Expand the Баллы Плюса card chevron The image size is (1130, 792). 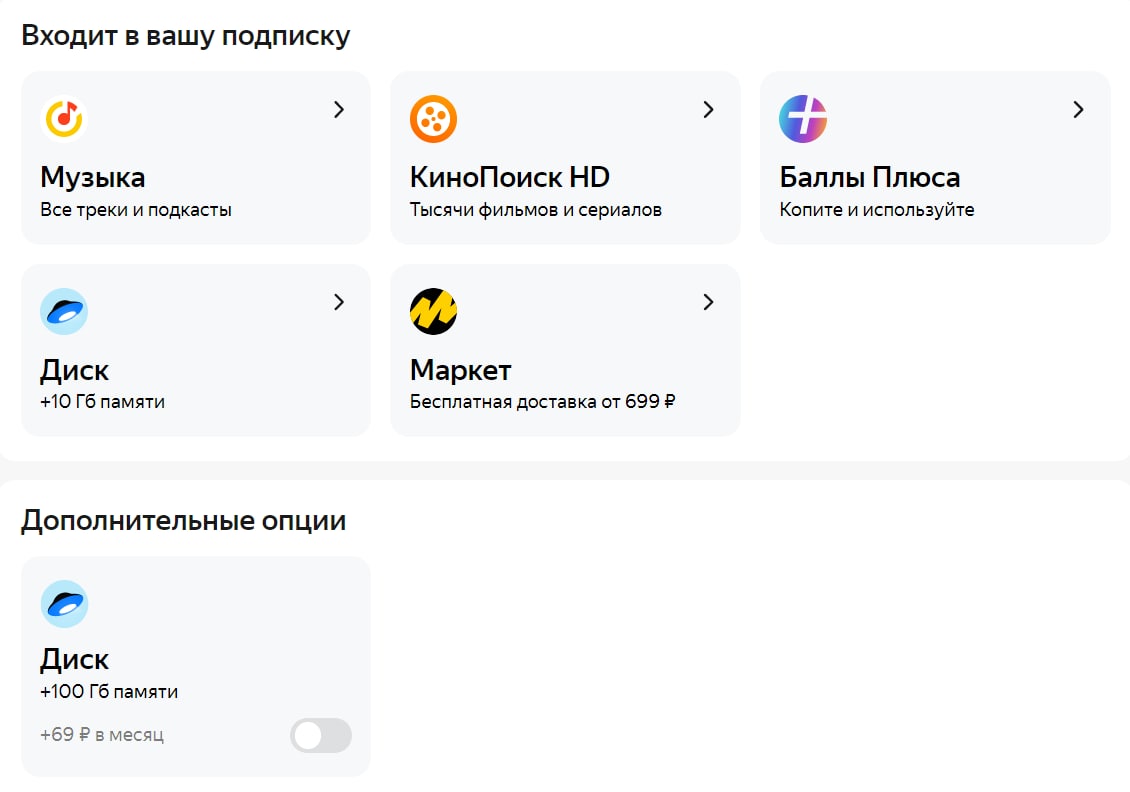[1078, 110]
